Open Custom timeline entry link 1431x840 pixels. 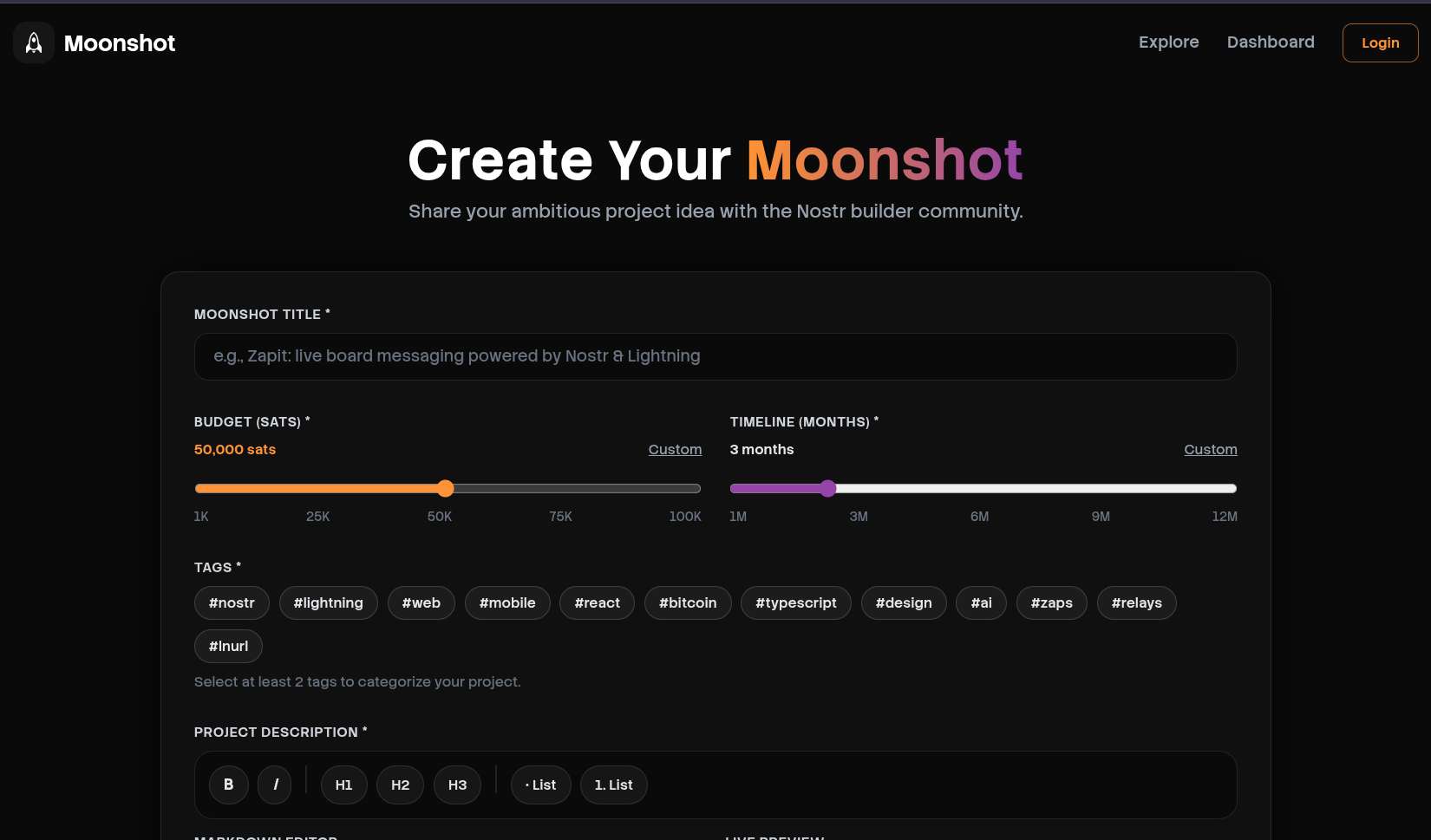(1210, 449)
